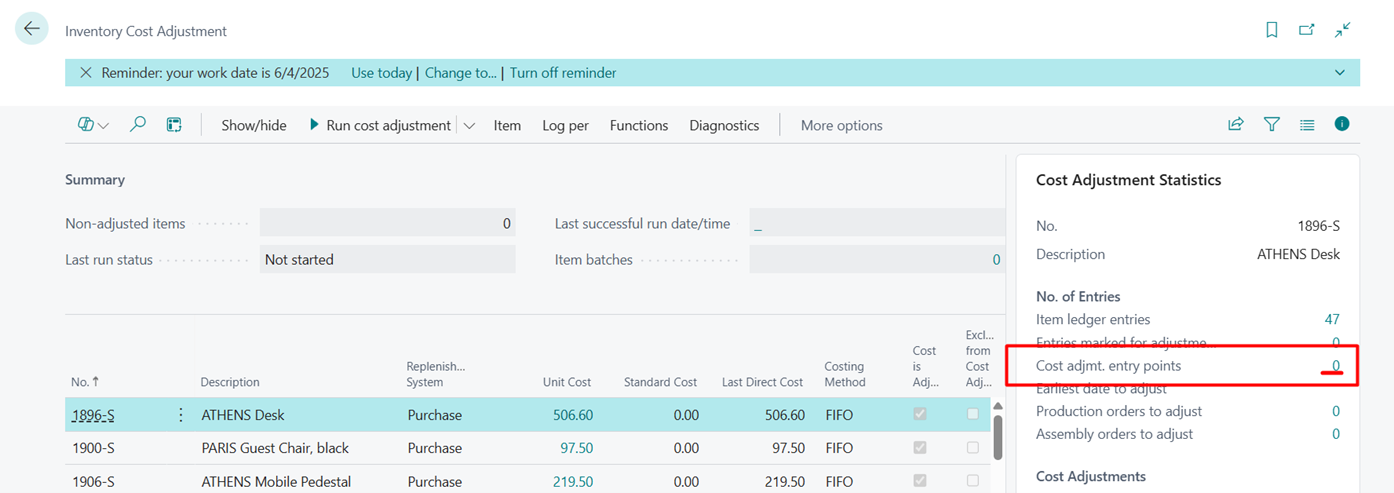Image resolution: width=1394 pixels, height=493 pixels.
Task: Open Item ledger entries count 47
Action: [1332, 319]
